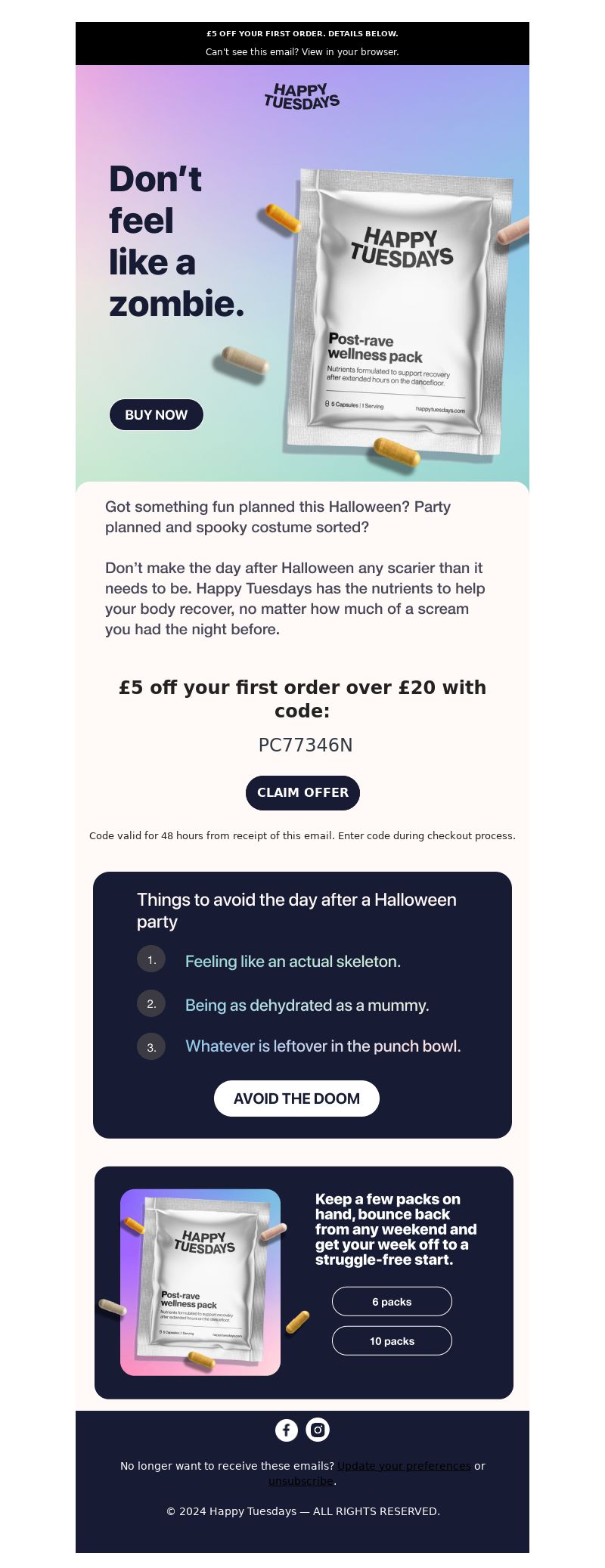
Task: Click the Happy Tuesdays logo at top
Action: [302, 96]
